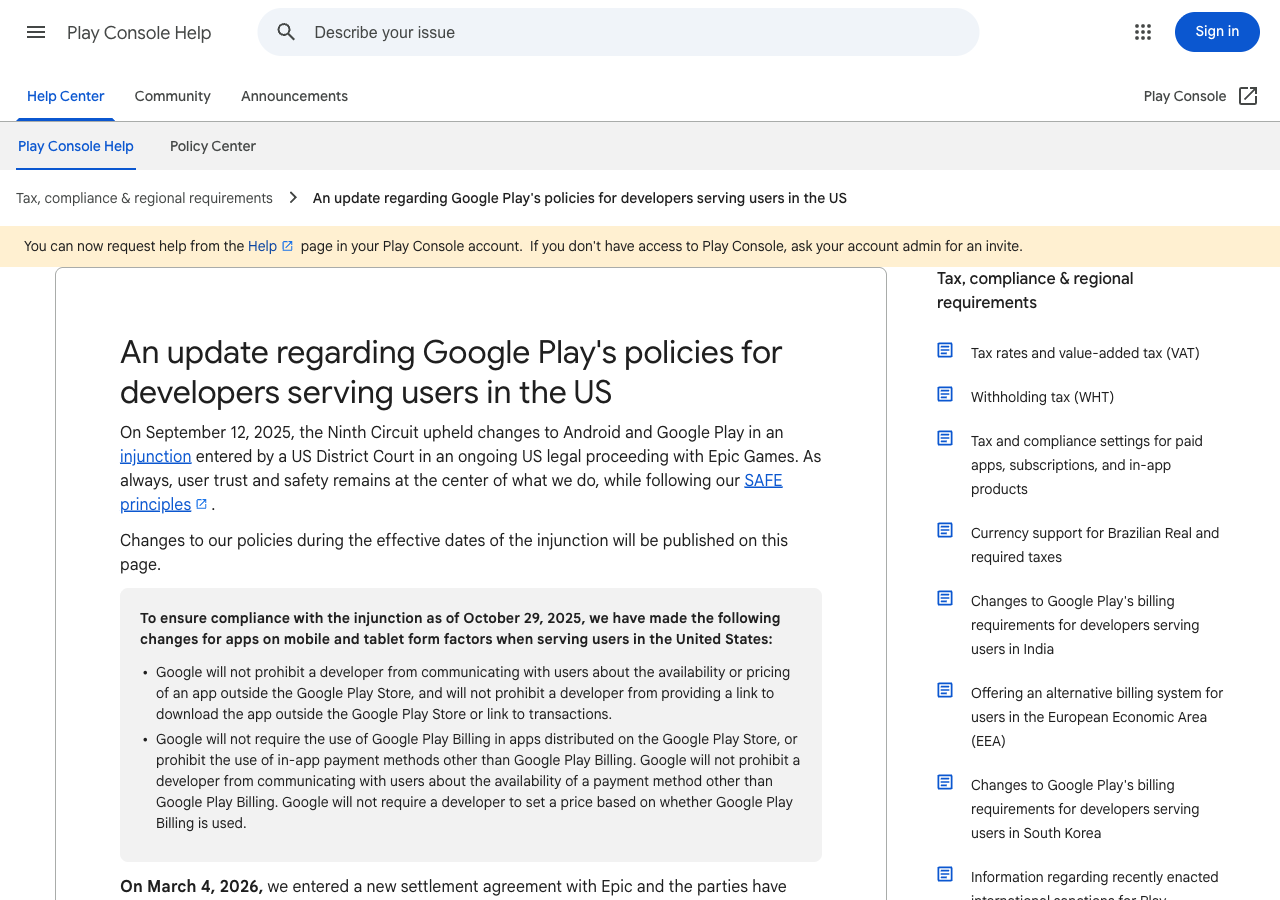Click the external icon after SAFE principles

[201, 504]
